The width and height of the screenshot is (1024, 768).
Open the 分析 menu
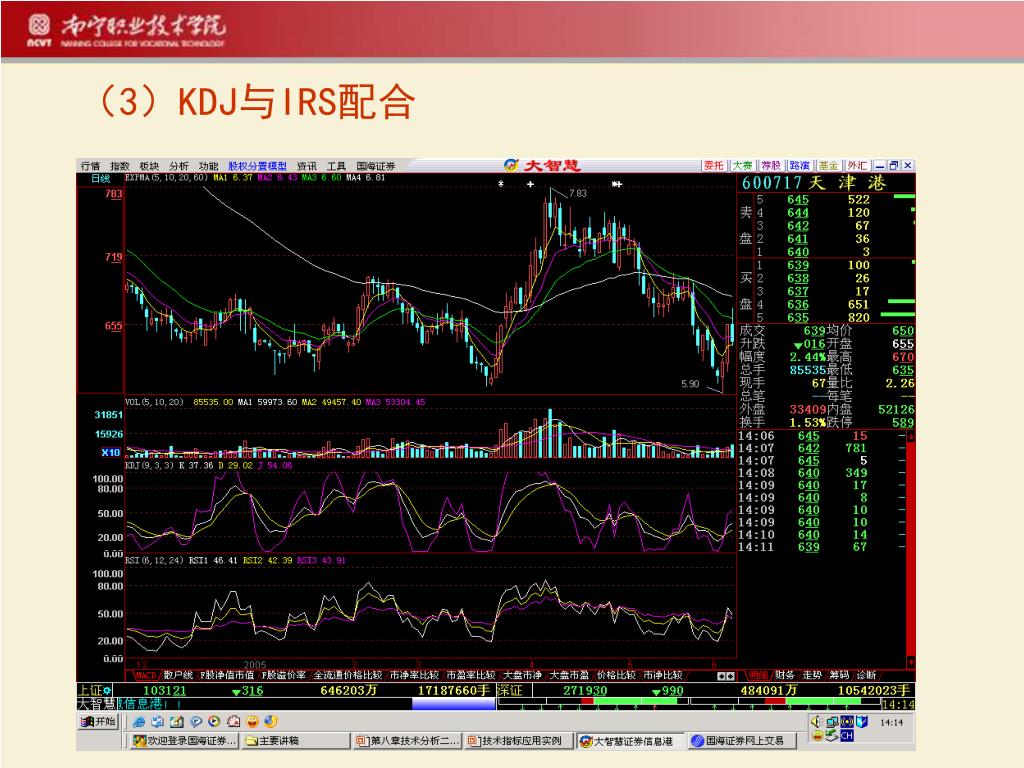(x=179, y=166)
